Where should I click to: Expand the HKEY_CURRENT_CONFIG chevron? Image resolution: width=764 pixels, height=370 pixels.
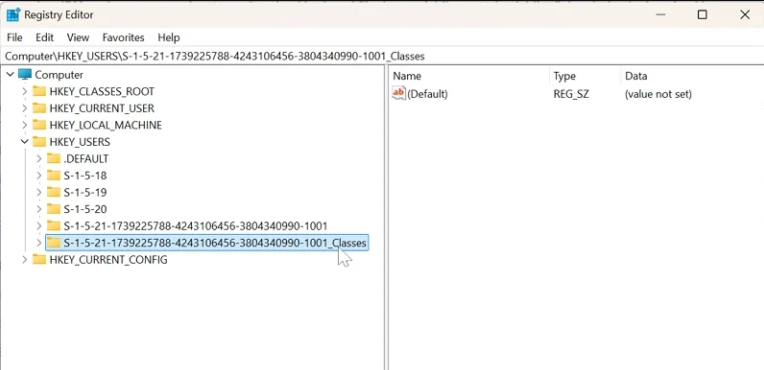point(24,260)
